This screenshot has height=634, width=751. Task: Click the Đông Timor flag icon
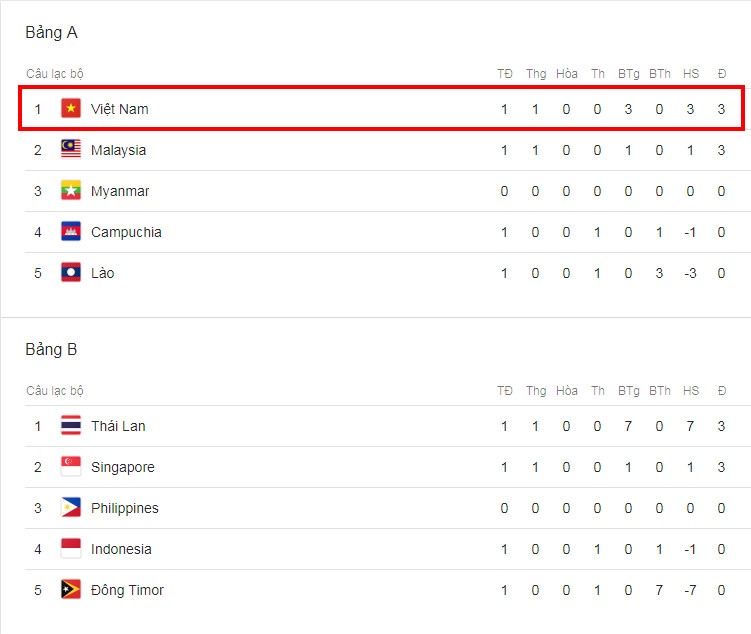pyautogui.click(x=71, y=590)
